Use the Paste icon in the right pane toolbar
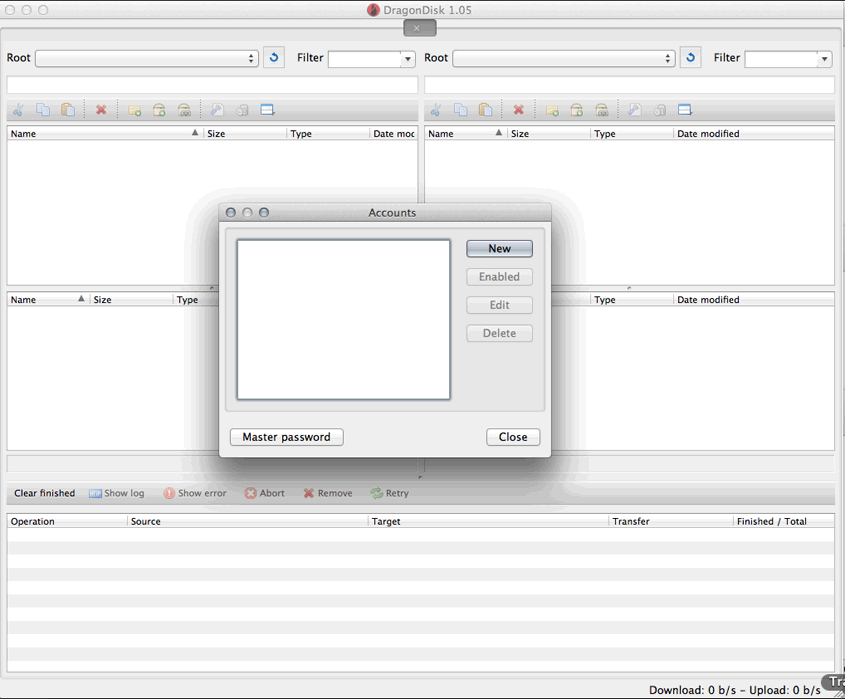845x699 pixels. (x=486, y=109)
